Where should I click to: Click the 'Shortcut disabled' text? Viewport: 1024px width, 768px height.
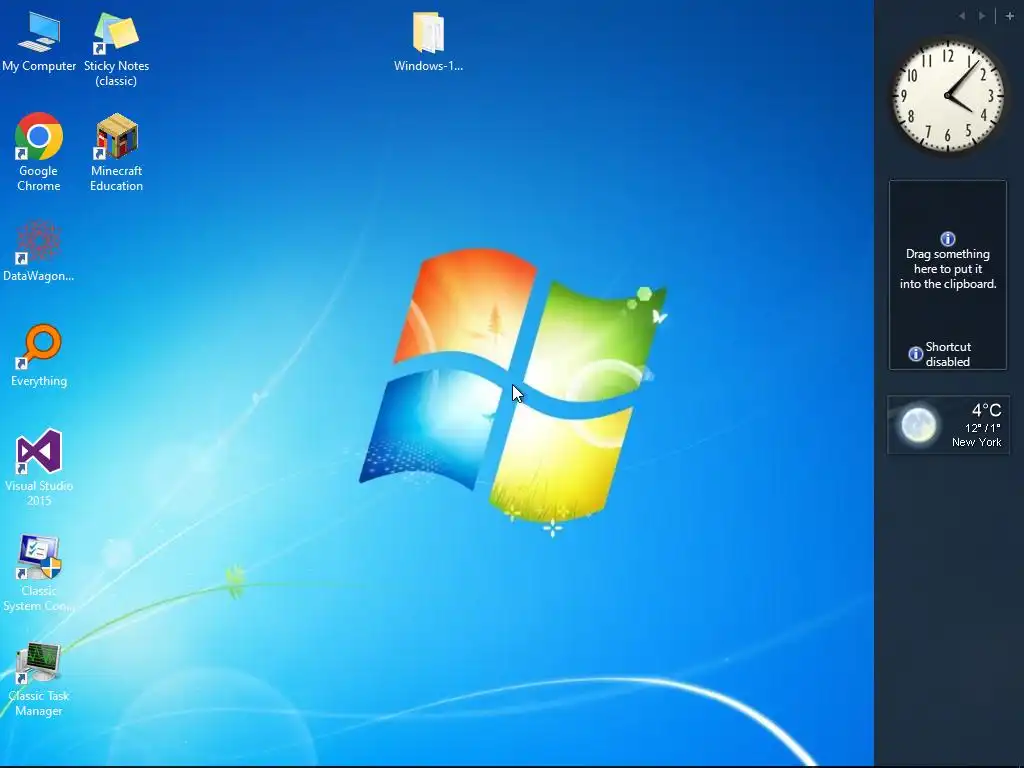pyautogui.click(x=948, y=354)
